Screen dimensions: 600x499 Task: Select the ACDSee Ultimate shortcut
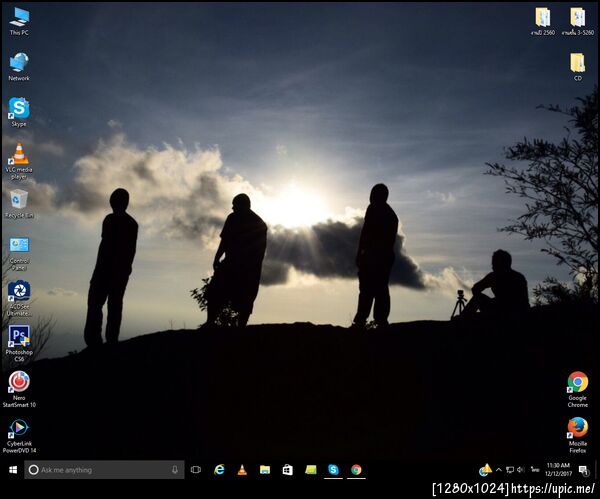tap(19, 299)
